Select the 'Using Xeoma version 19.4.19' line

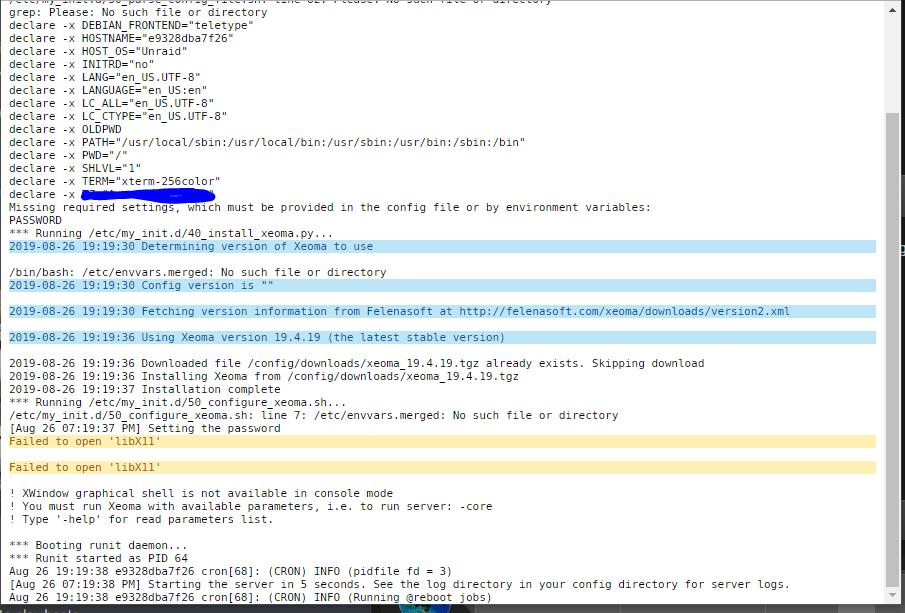pos(442,337)
